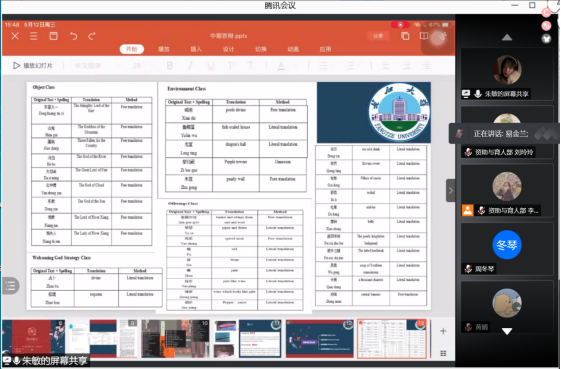This screenshot has height=369, width=561.
Task: Select slide thumbnail number 12
Action: [x=319, y=339]
